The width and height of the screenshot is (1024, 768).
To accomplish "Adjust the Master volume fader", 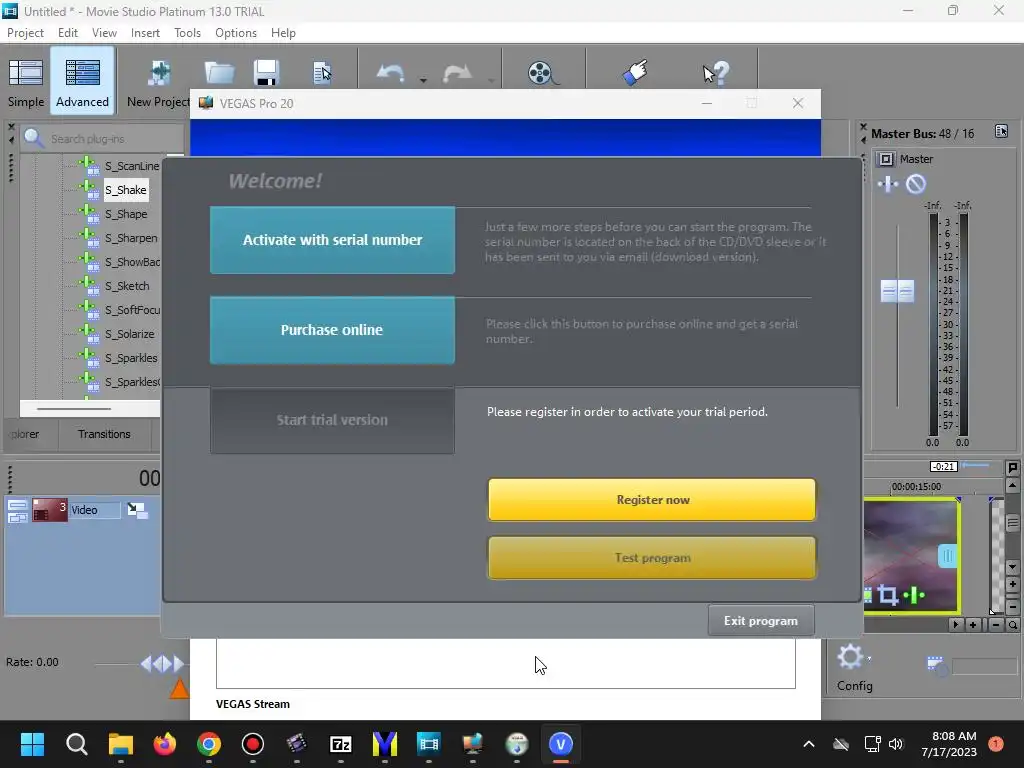I will pyautogui.click(x=897, y=291).
